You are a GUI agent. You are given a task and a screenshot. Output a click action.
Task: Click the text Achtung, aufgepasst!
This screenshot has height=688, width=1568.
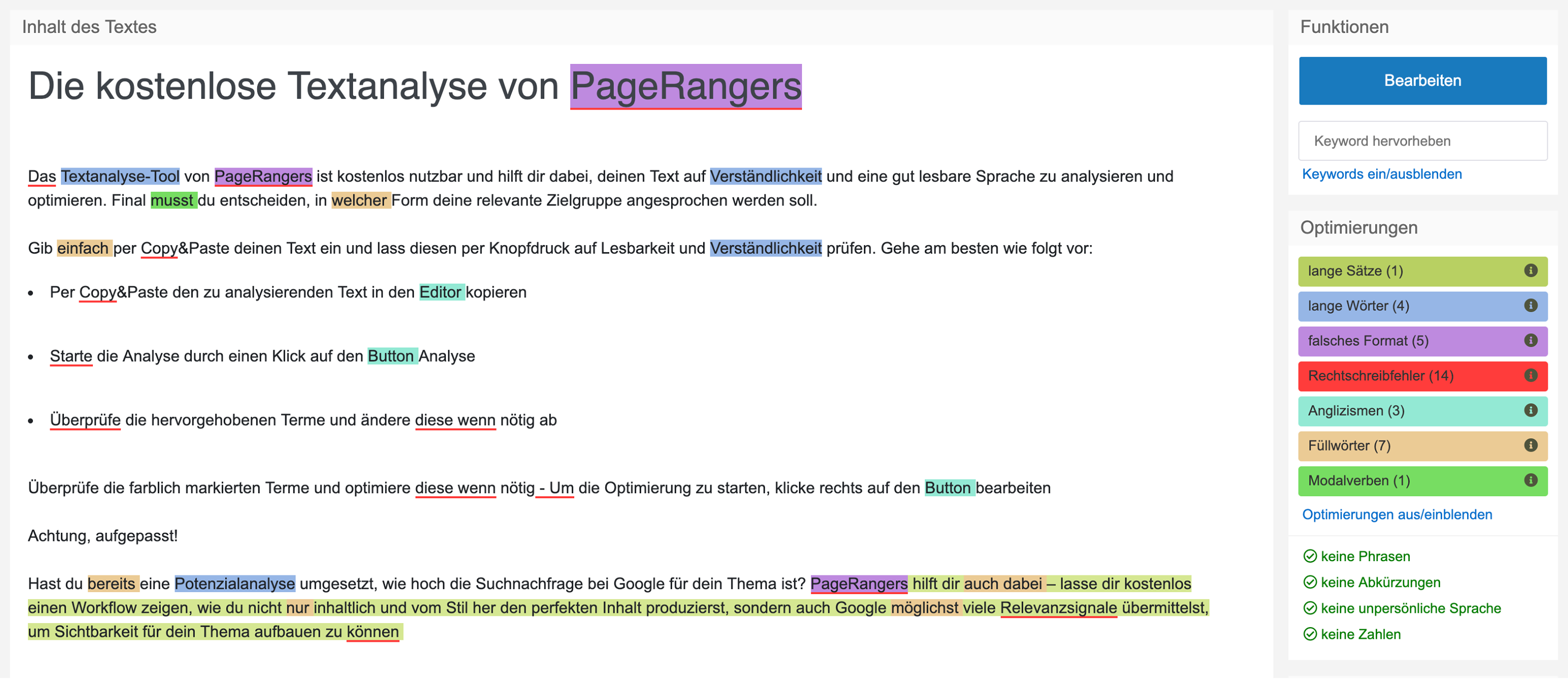click(103, 536)
